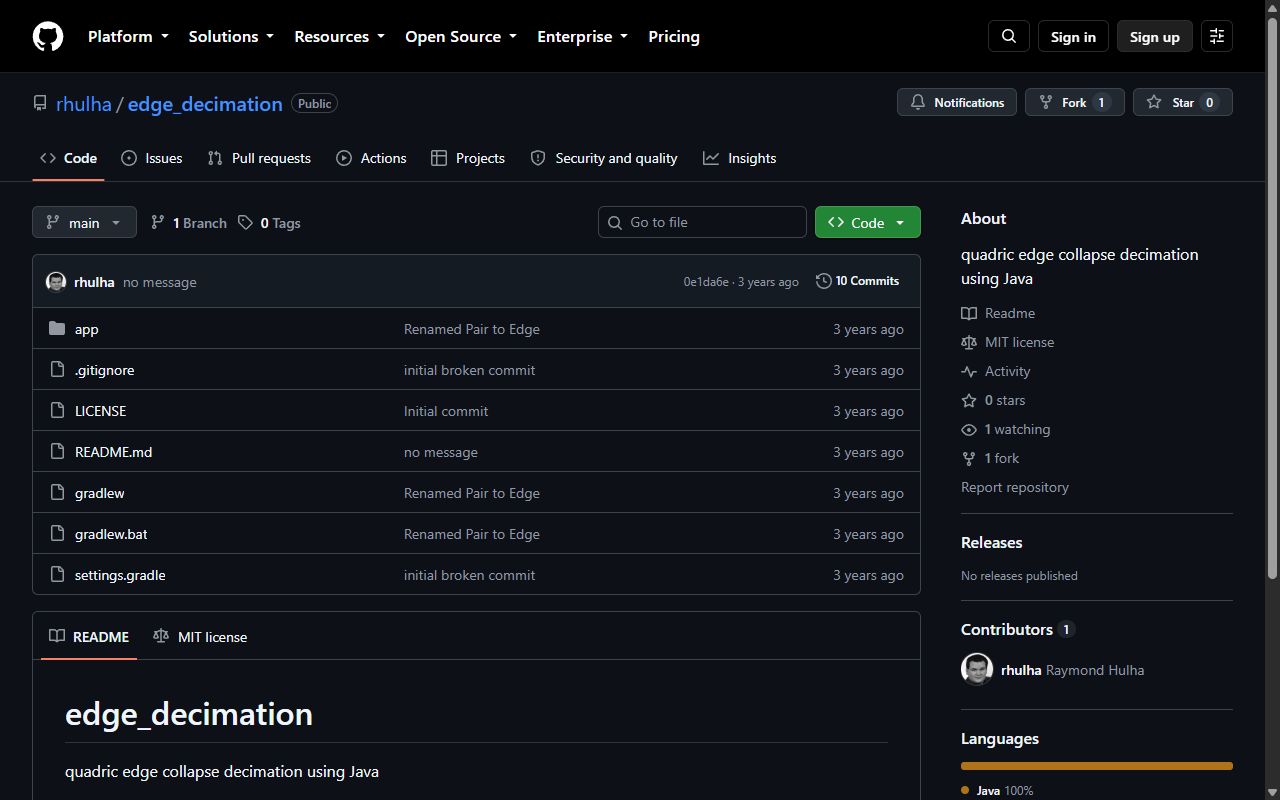Image resolution: width=1280 pixels, height=800 pixels.
Task: Open the Projects tab
Action: [x=468, y=158]
